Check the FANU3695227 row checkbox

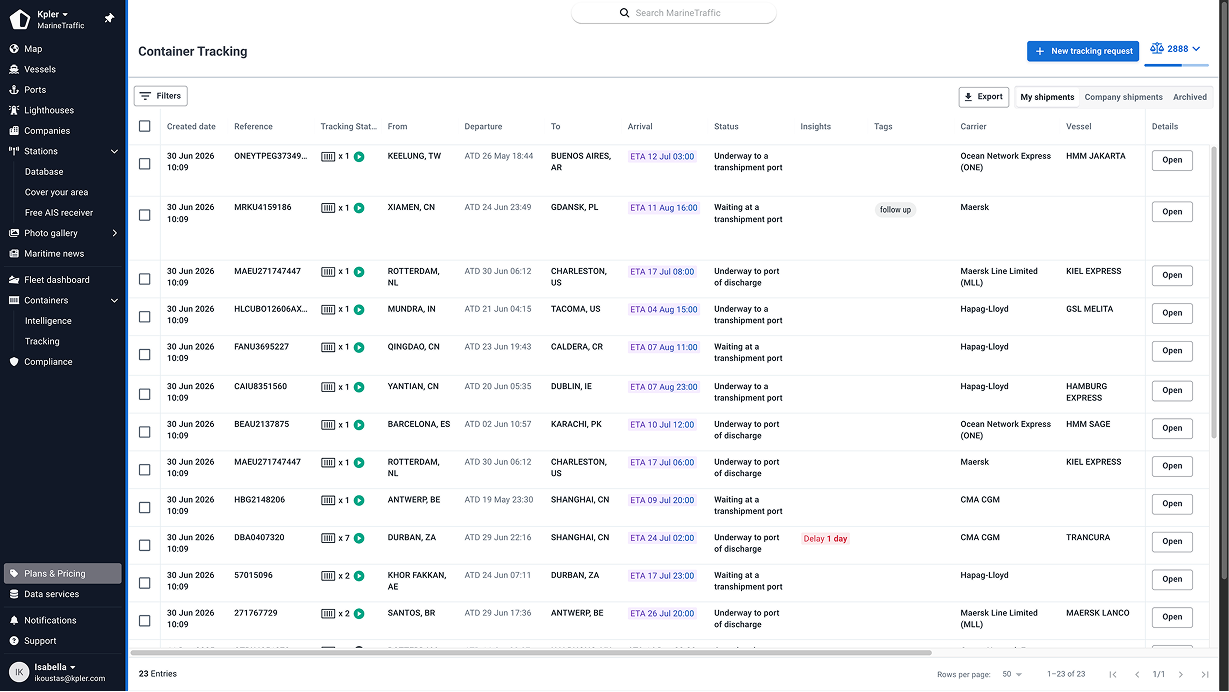[145, 354]
